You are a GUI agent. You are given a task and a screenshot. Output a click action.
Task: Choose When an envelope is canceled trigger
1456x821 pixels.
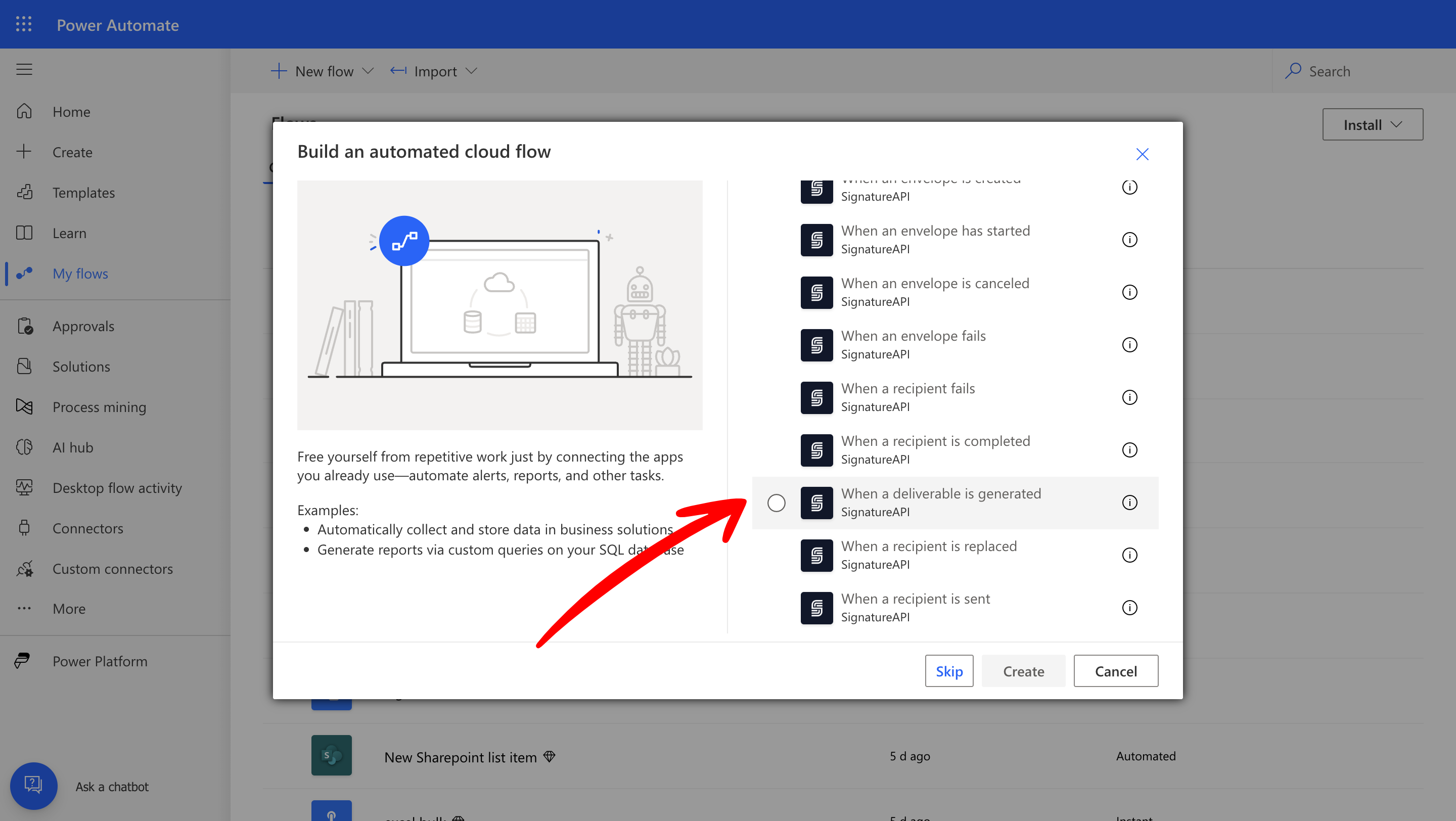(x=934, y=292)
